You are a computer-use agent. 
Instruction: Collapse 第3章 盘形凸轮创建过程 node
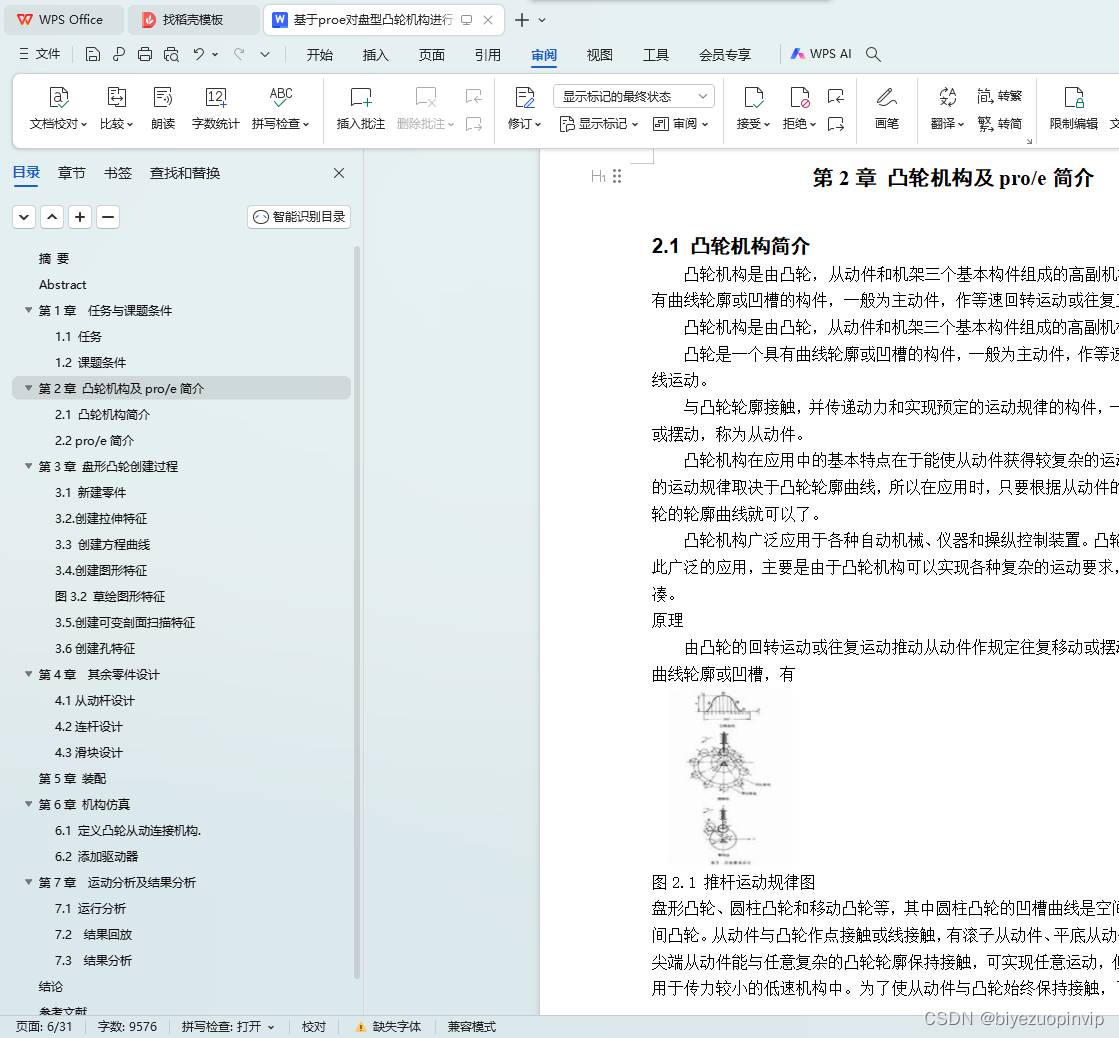[29, 465]
